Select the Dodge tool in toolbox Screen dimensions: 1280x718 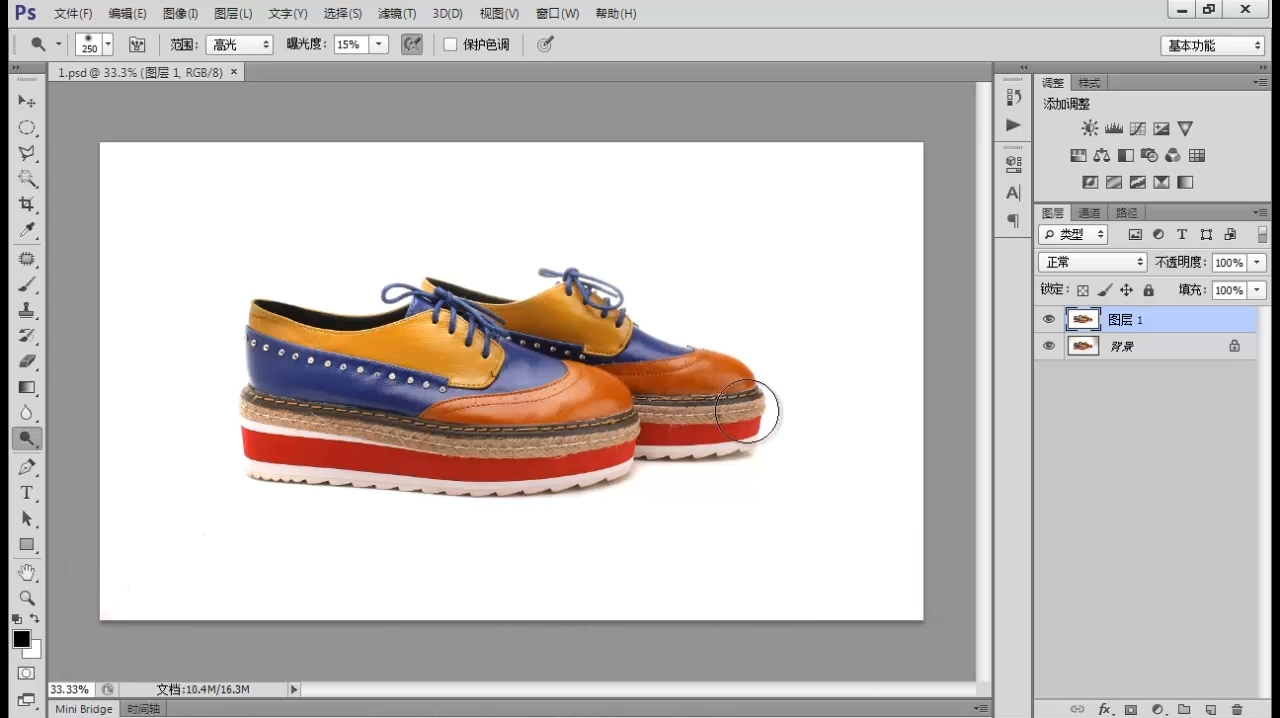(27, 438)
